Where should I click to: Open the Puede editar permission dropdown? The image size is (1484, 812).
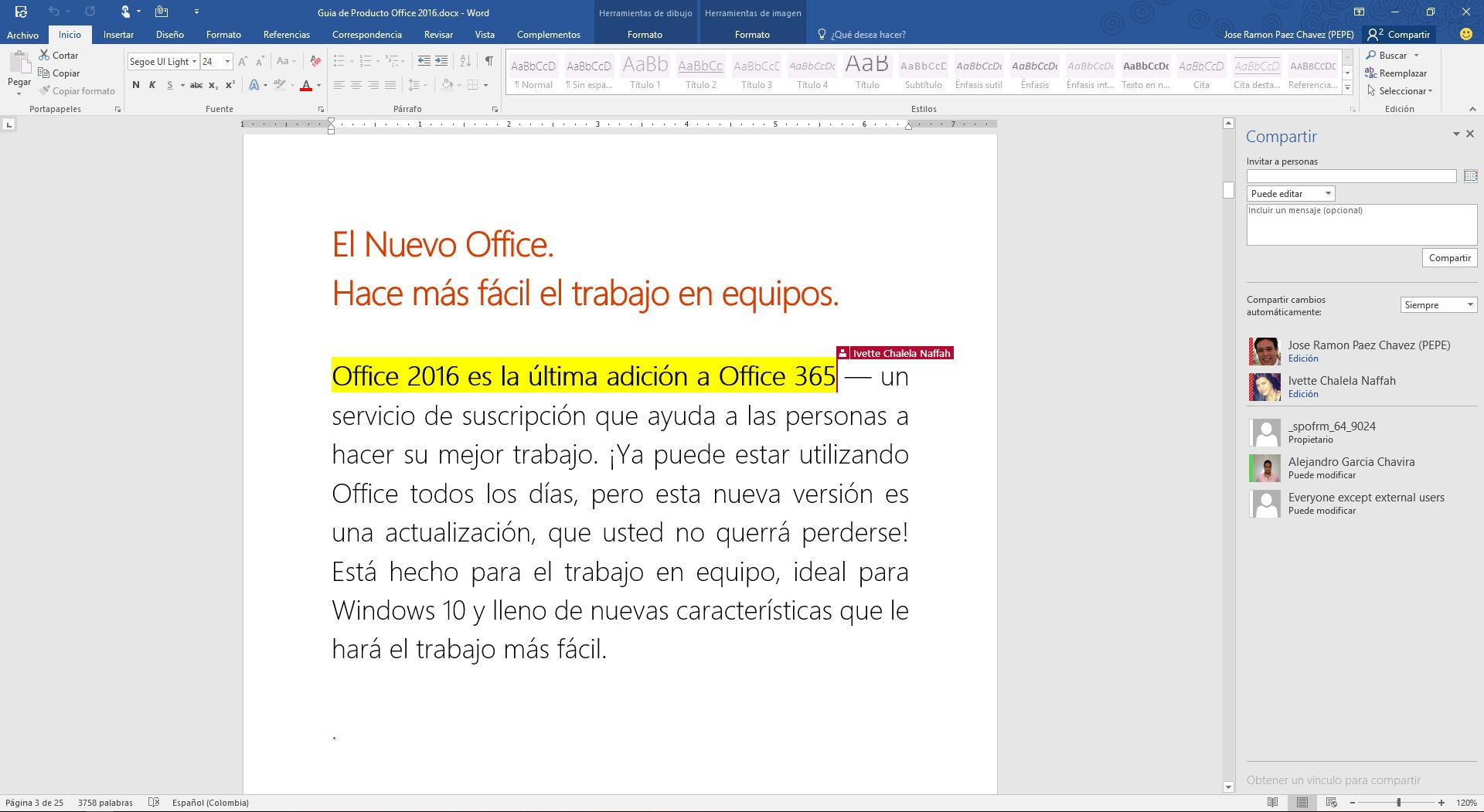pyautogui.click(x=1291, y=194)
